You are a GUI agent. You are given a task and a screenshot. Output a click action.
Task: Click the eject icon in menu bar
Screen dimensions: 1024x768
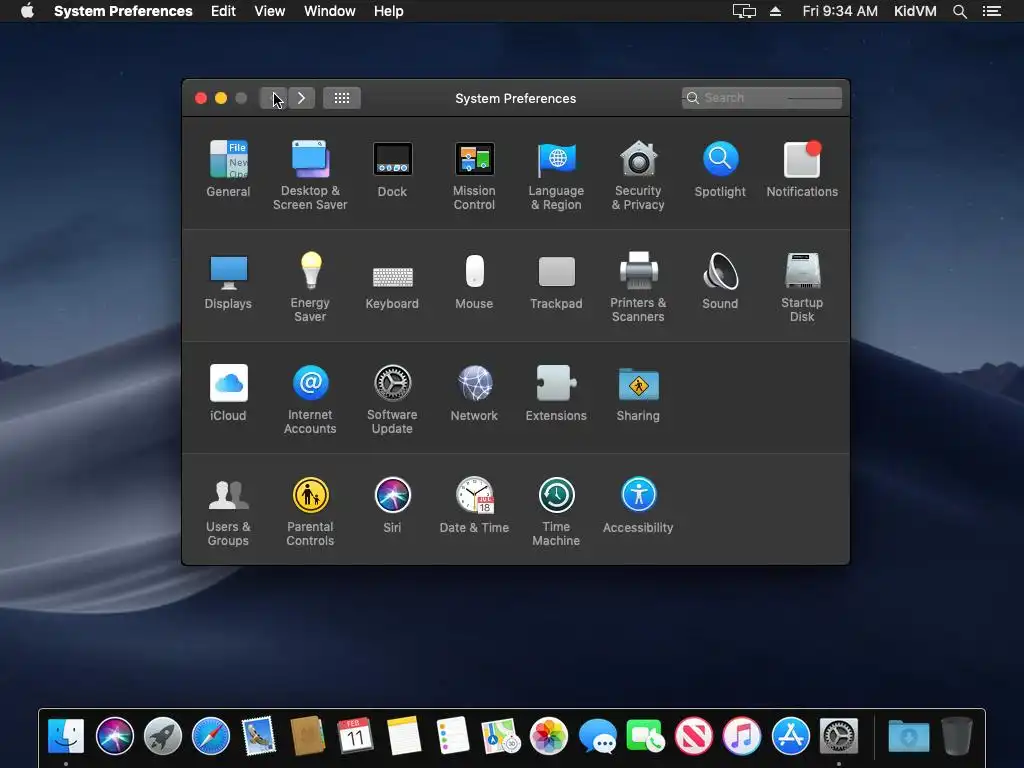[775, 11]
